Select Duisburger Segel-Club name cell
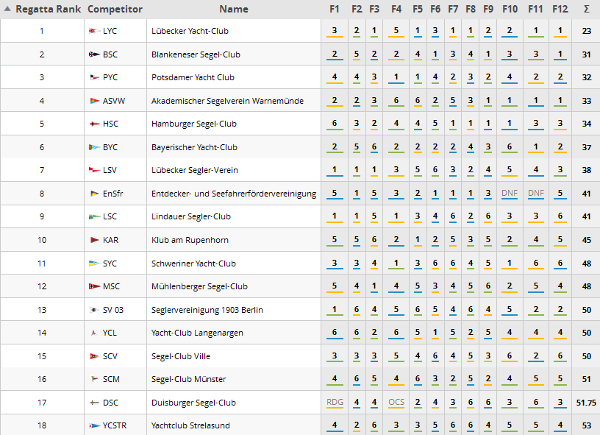This screenshot has width=600, height=435. point(193,403)
